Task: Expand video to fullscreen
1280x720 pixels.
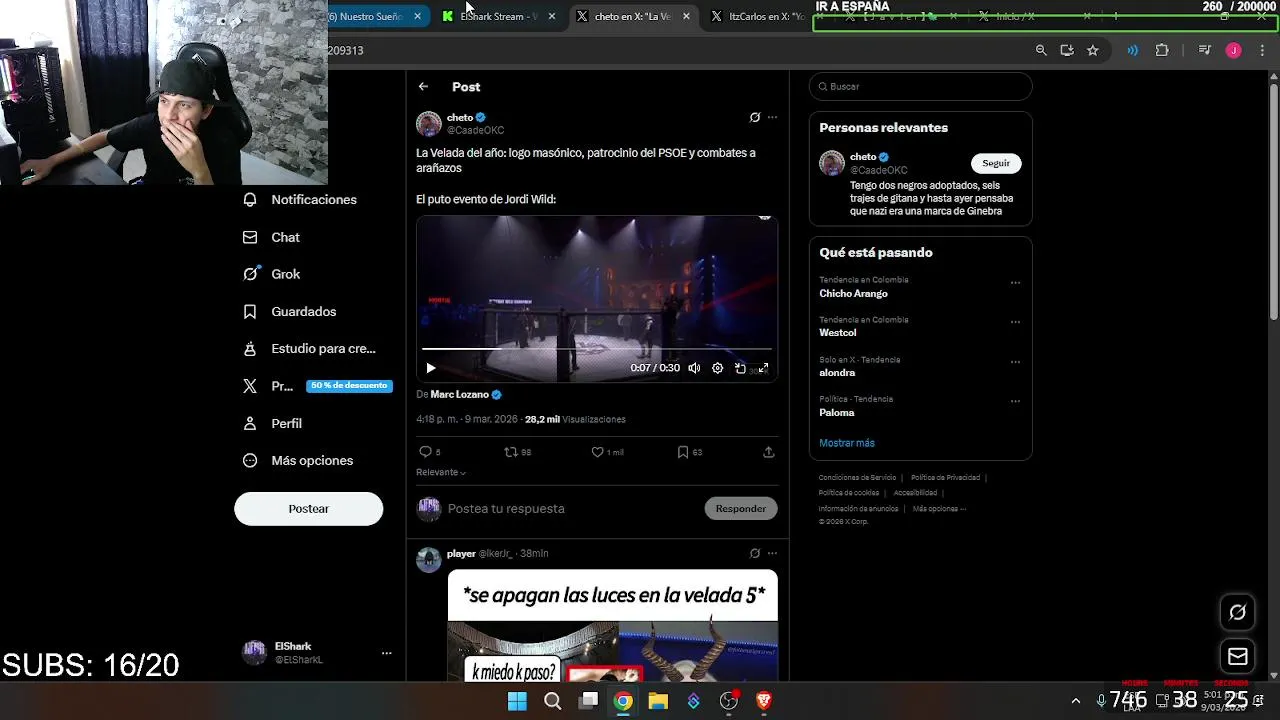Action: [x=763, y=368]
